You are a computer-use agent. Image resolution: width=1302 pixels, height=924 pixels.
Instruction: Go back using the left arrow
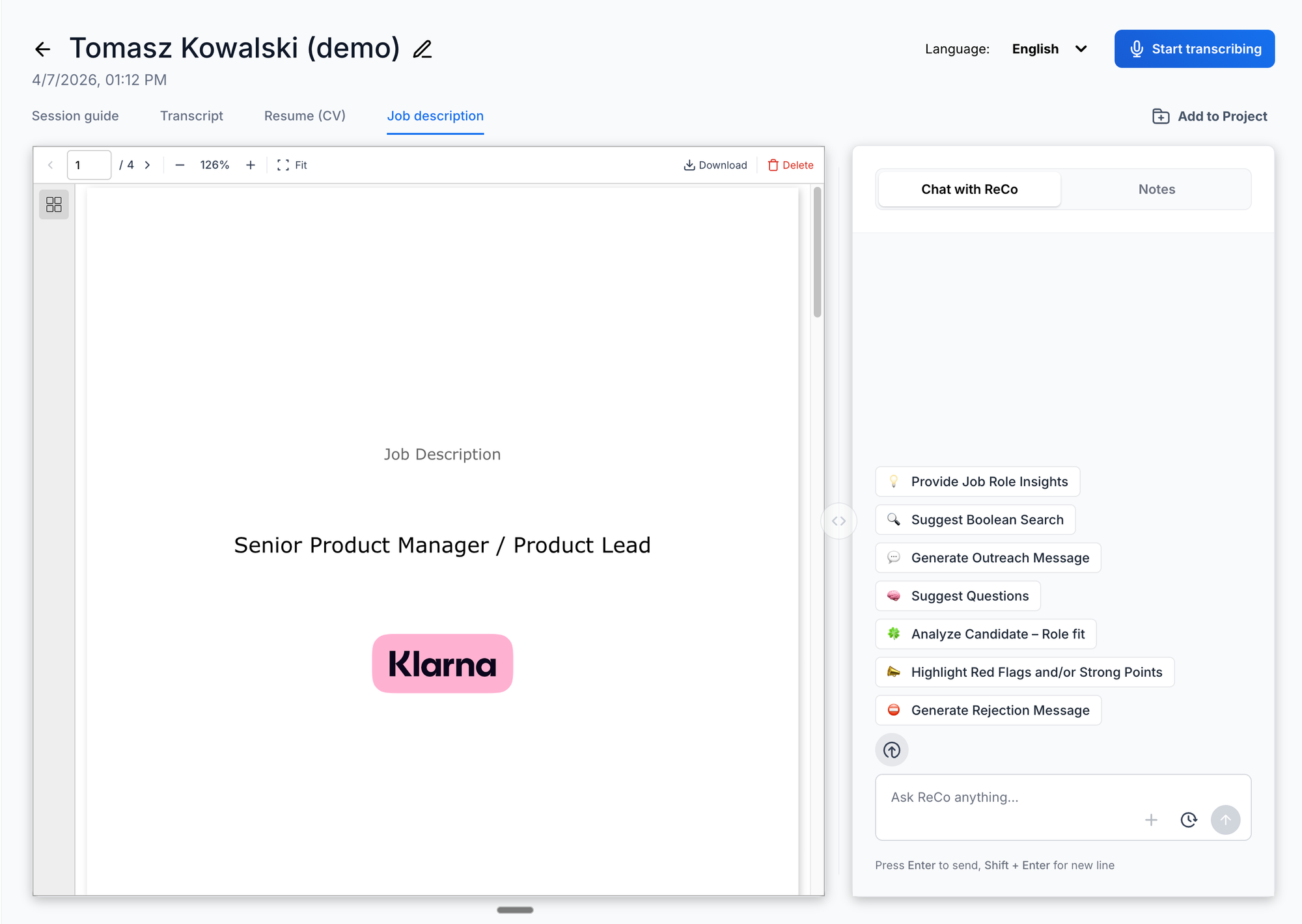point(43,49)
